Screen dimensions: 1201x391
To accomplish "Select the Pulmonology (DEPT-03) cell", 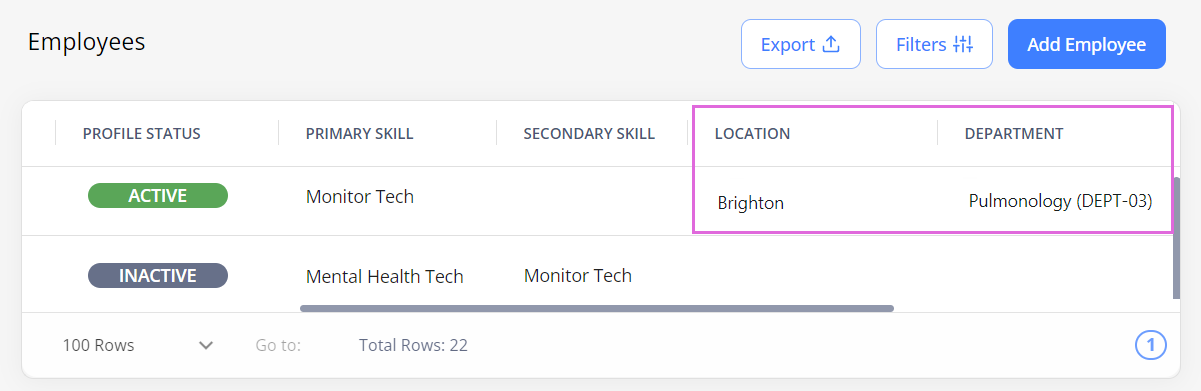I will [x=1060, y=201].
